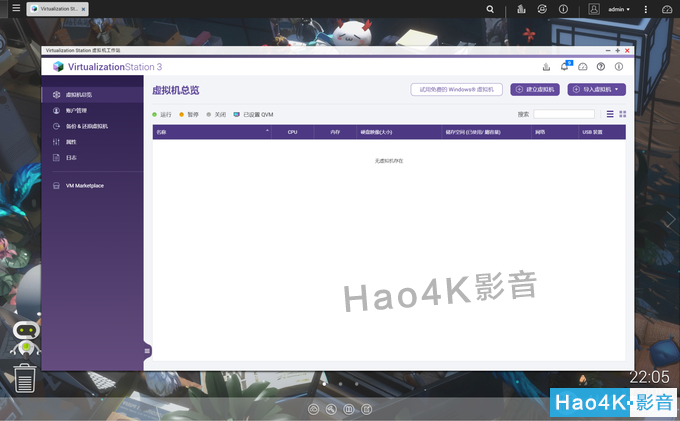Image resolution: width=680 pixels, height=421 pixels.
Task: Click the free Windows VM trial button
Action: point(456,89)
